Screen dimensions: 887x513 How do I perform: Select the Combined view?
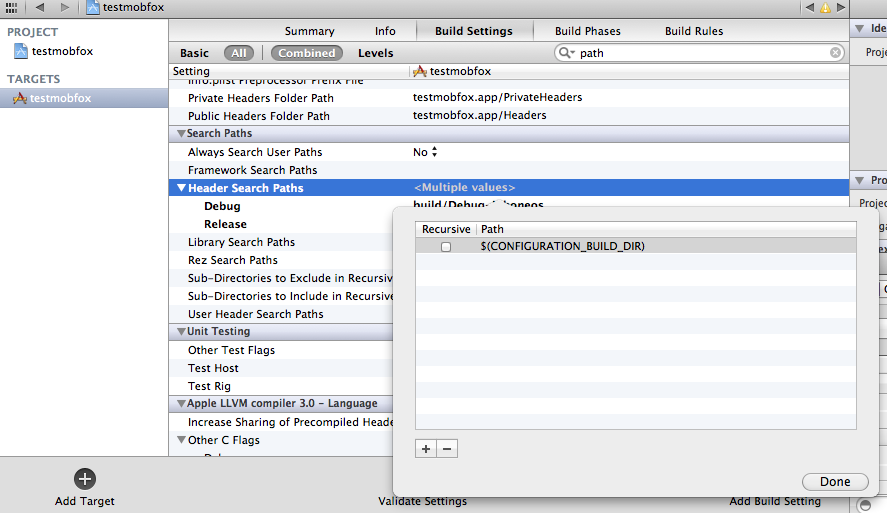click(307, 53)
